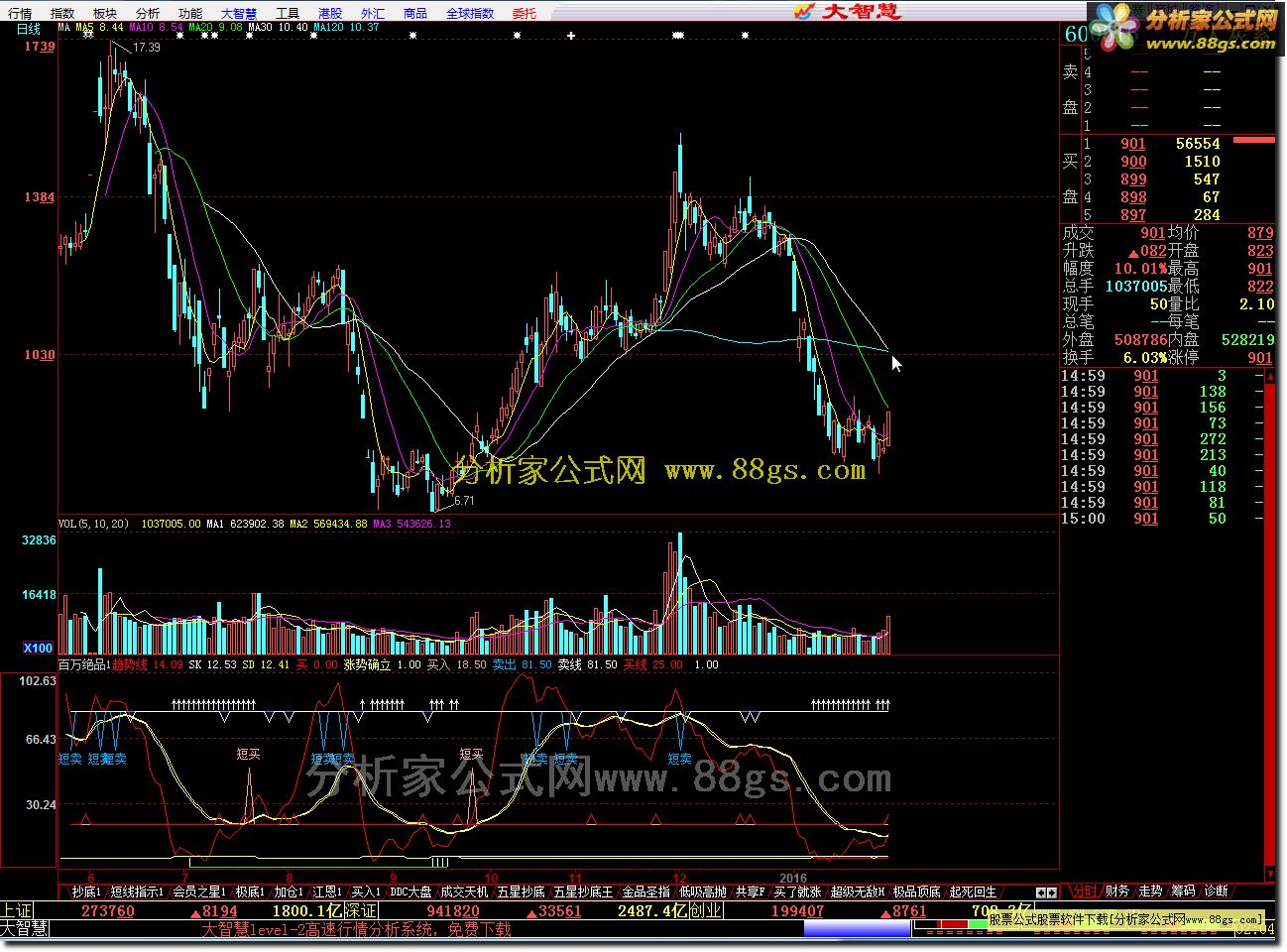The image size is (1287, 952).
Task: Select the 极品顶底 indicator tab
Action: [x=916, y=892]
